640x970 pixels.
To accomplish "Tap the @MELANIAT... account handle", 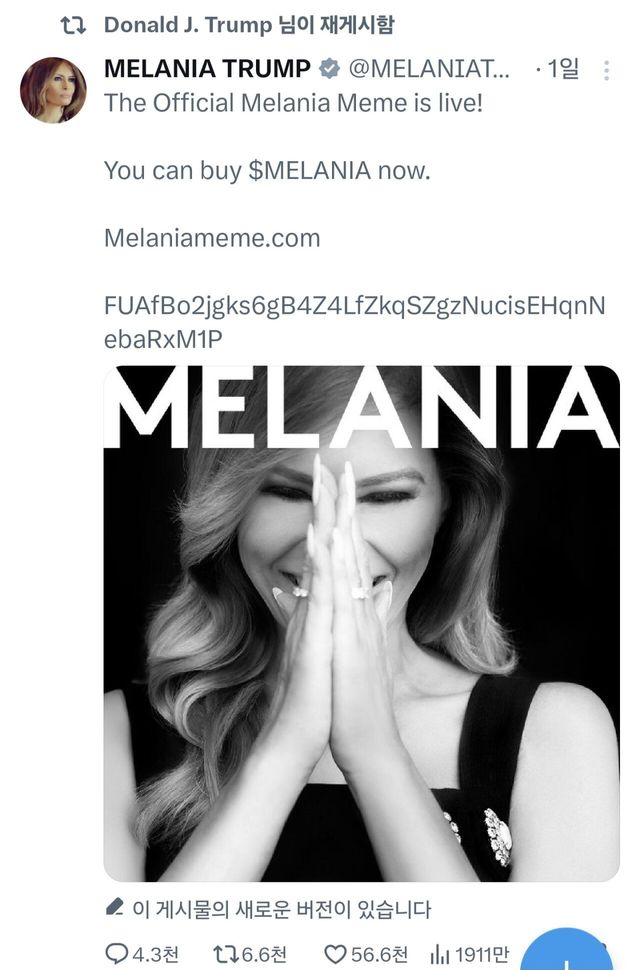I will (428, 69).
